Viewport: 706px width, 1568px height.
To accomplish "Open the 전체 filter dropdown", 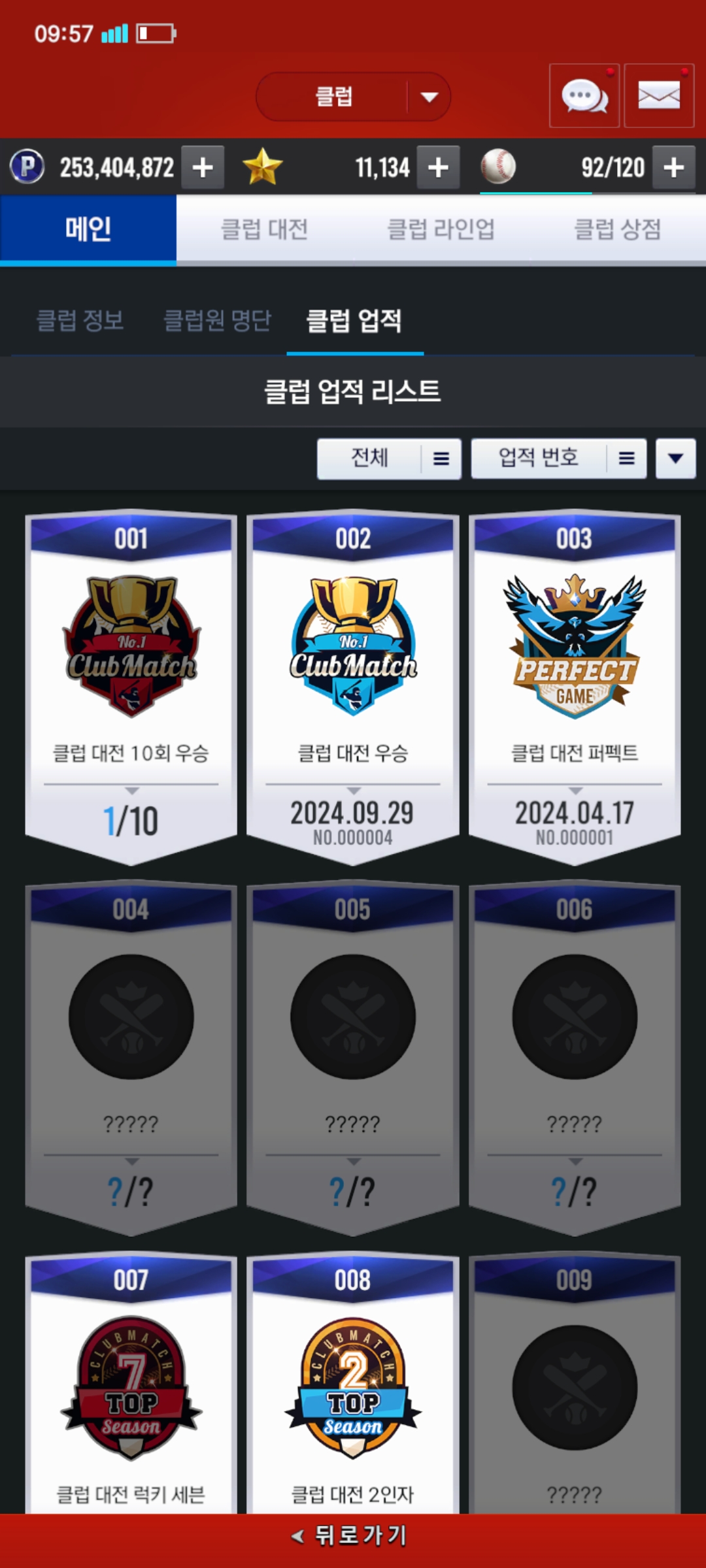I will coord(389,459).
